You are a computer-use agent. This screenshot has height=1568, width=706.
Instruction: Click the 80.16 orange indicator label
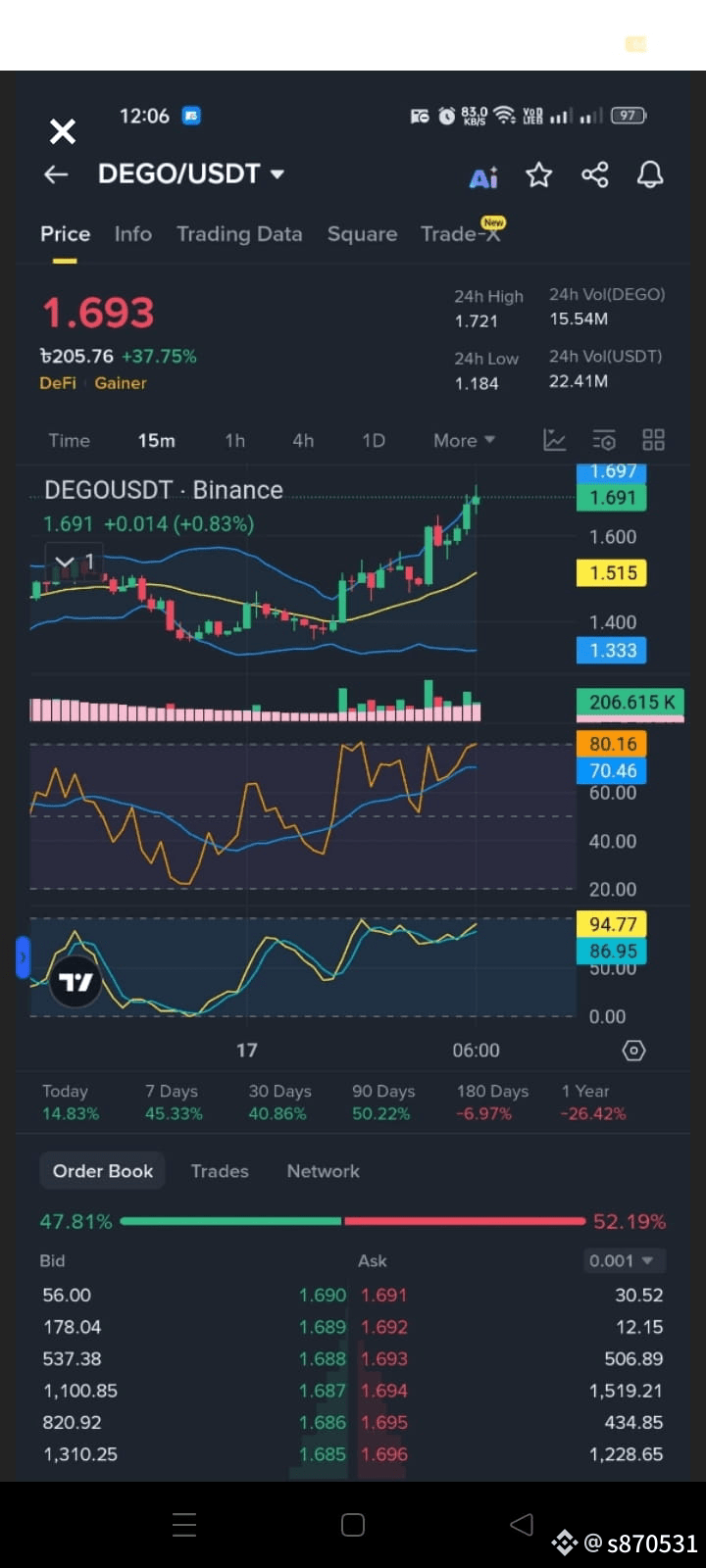pyautogui.click(x=612, y=744)
